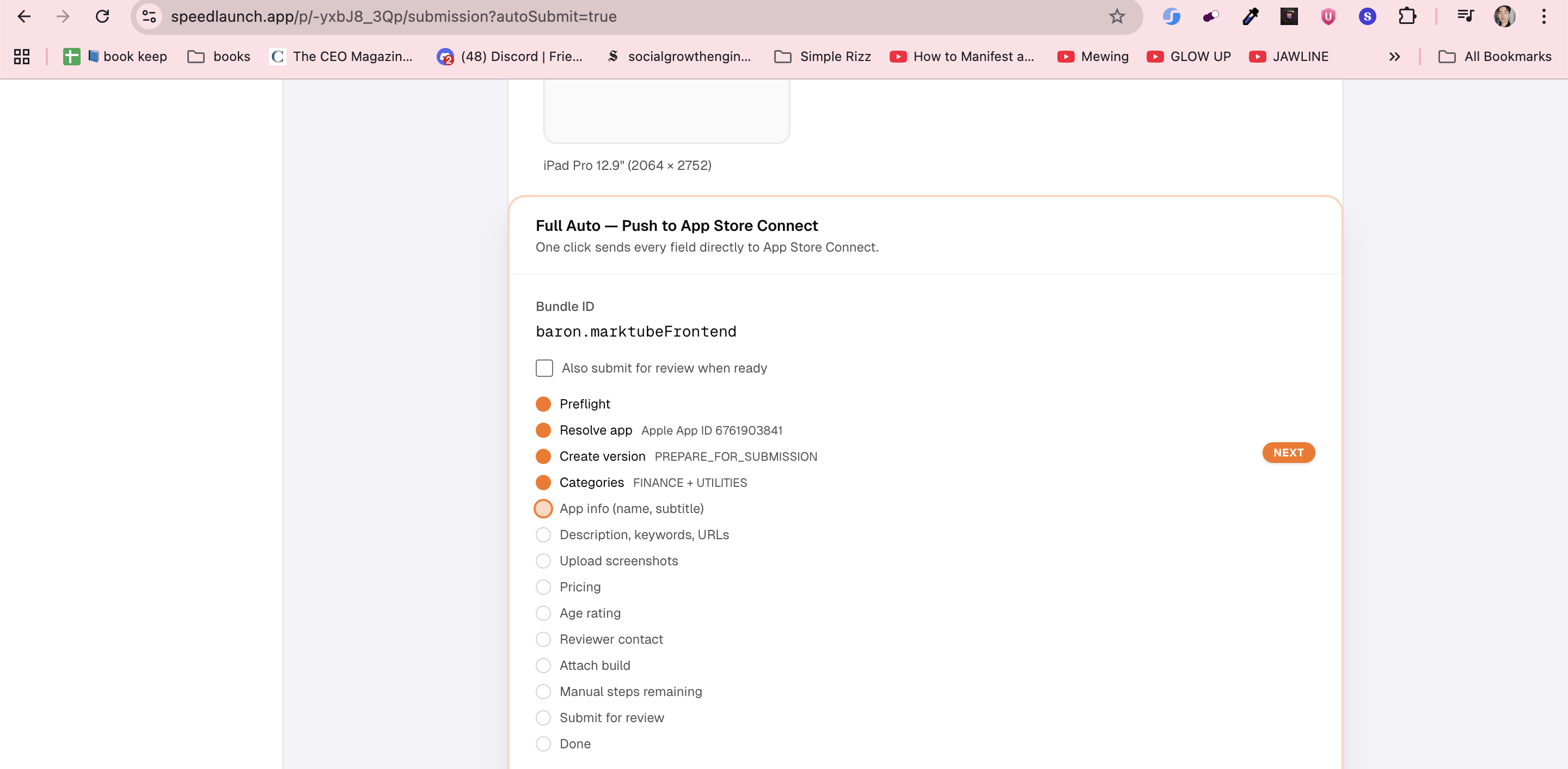Viewport: 1568px width, 769px height.
Task: Click the tab groups grid icon
Action: coord(22,57)
